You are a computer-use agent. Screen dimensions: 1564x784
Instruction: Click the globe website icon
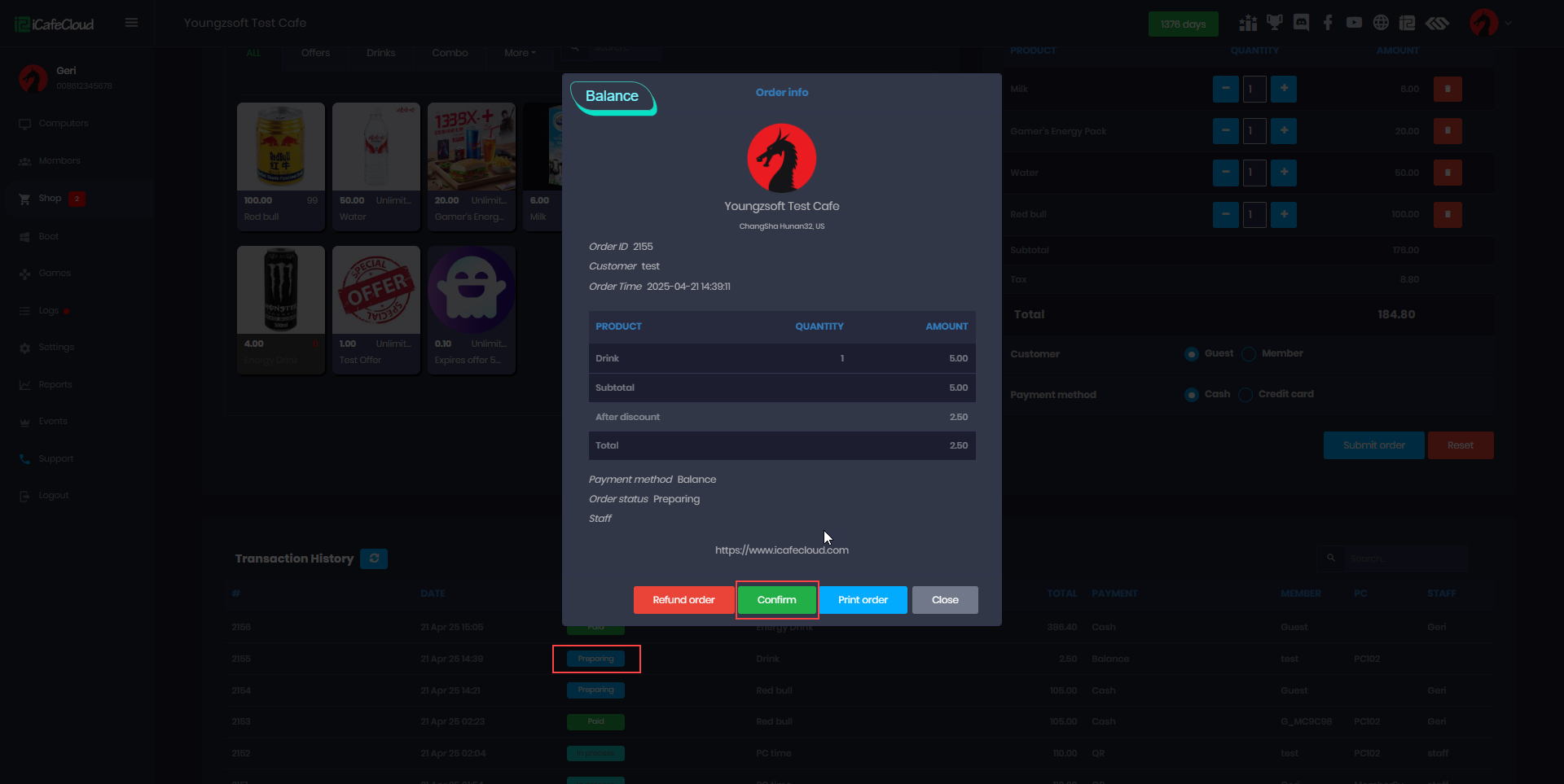pos(1381,23)
